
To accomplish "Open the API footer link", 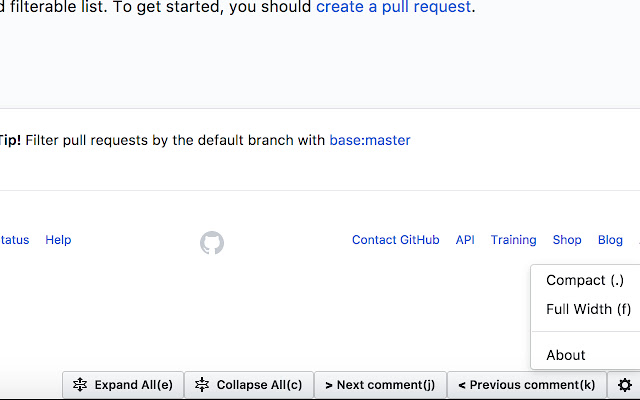I will 465,240.
